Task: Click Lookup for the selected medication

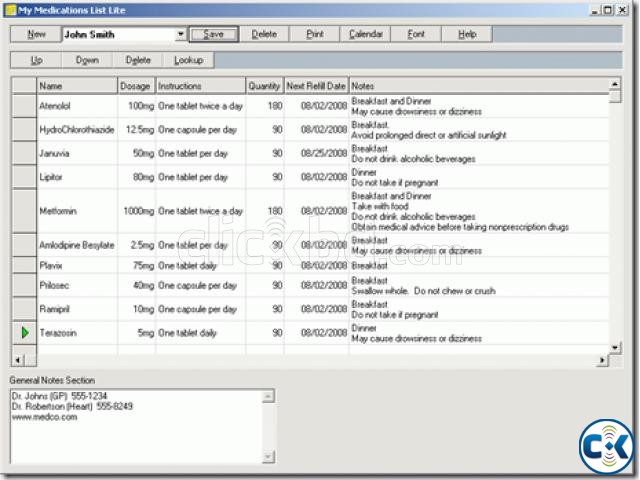Action: click(188, 60)
